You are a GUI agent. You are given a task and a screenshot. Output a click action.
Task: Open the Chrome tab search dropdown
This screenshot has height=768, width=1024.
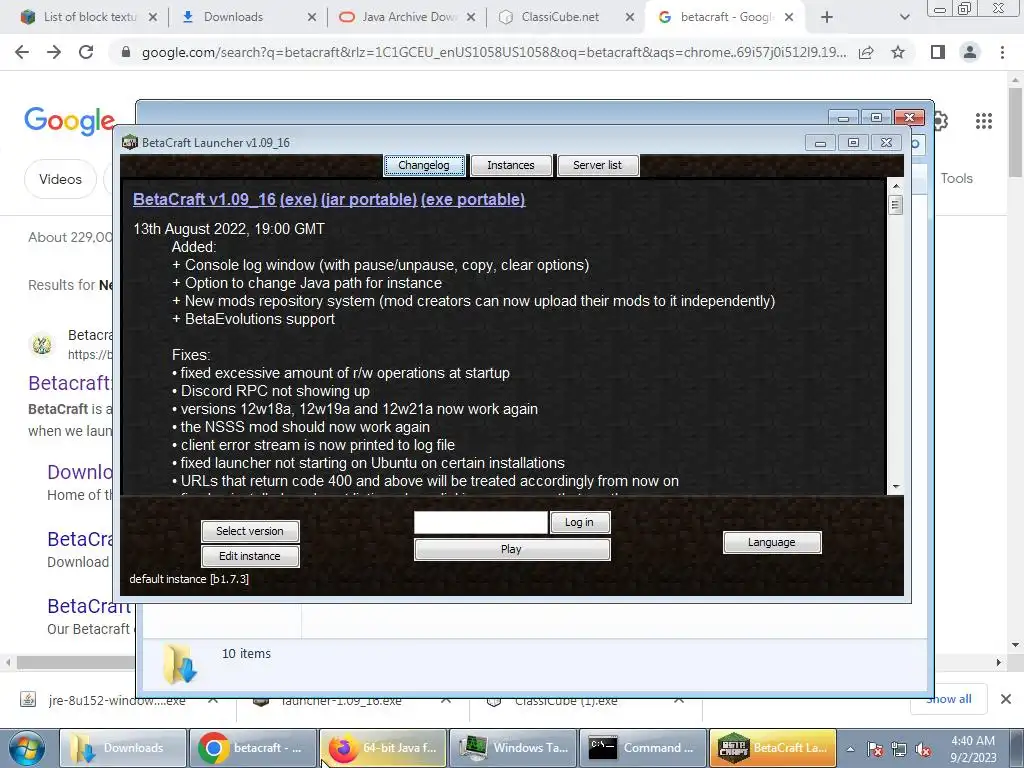tap(904, 18)
